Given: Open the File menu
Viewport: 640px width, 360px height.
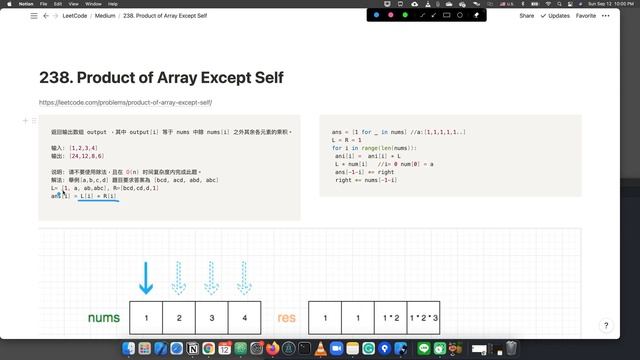Looking at the screenshot, I should pos(43,4).
